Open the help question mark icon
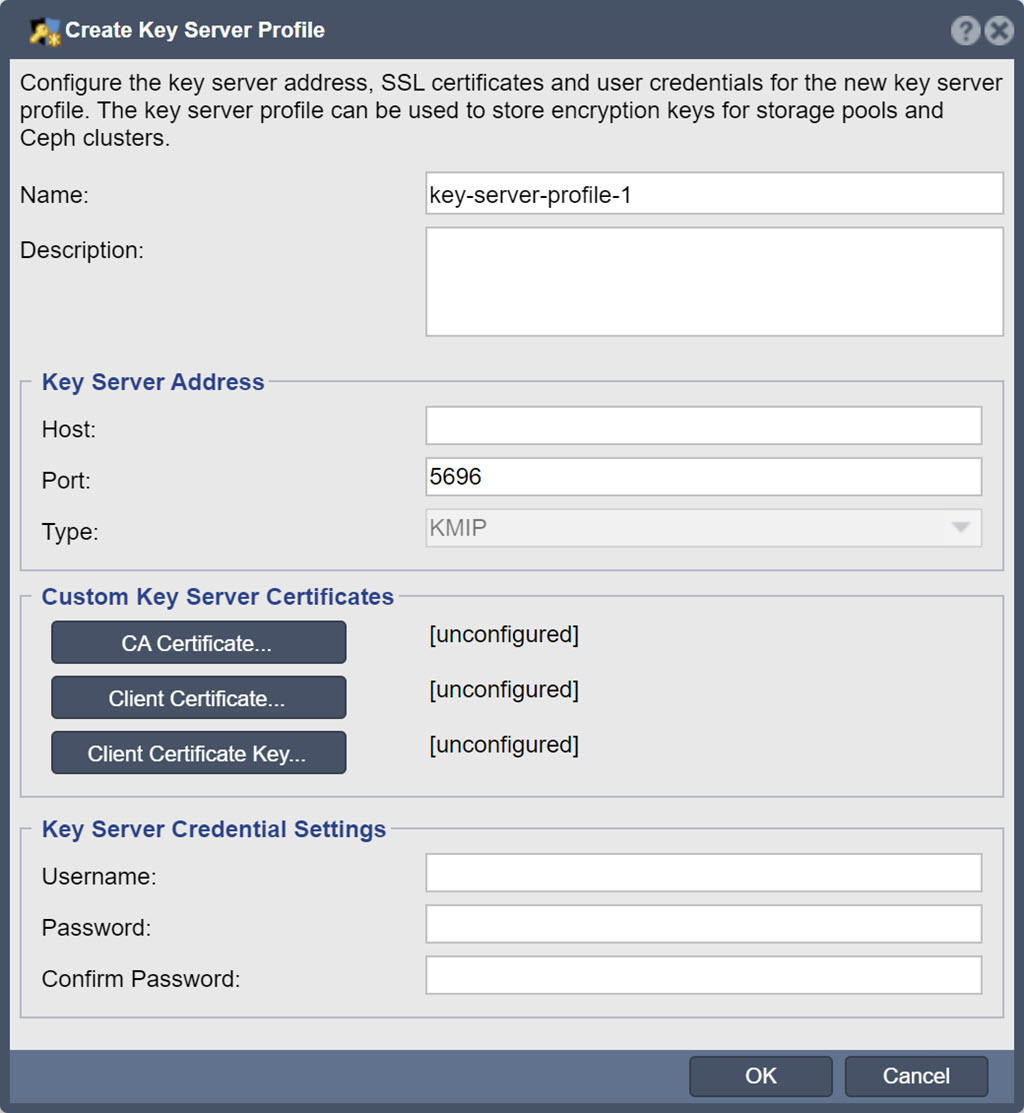The image size is (1024, 1113). (965, 31)
